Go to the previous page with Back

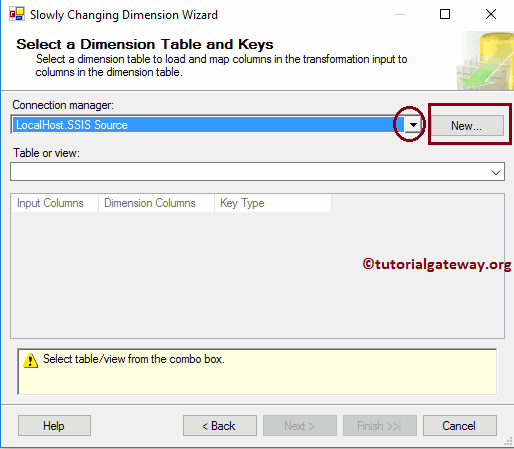(220, 425)
